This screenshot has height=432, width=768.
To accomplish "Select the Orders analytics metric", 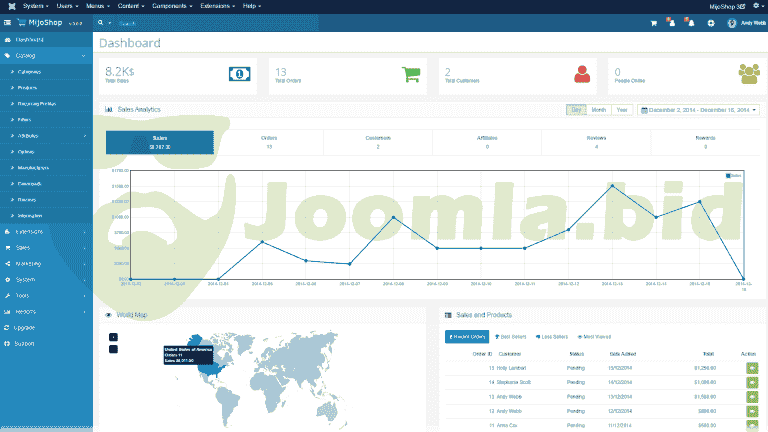I will click(268, 142).
